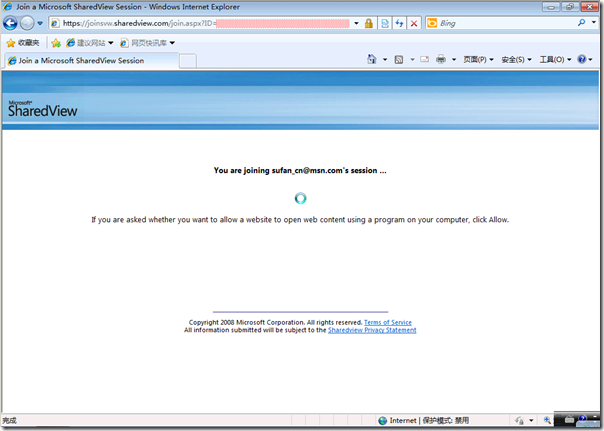The width and height of the screenshot is (604, 431).
Task: Expand the address bar history dropdown
Action: pyautogui.click(x=356, y=23)
